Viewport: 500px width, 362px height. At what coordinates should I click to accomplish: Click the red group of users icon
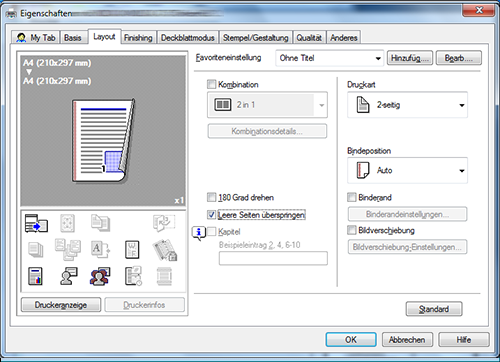click(x=100, y=276)
